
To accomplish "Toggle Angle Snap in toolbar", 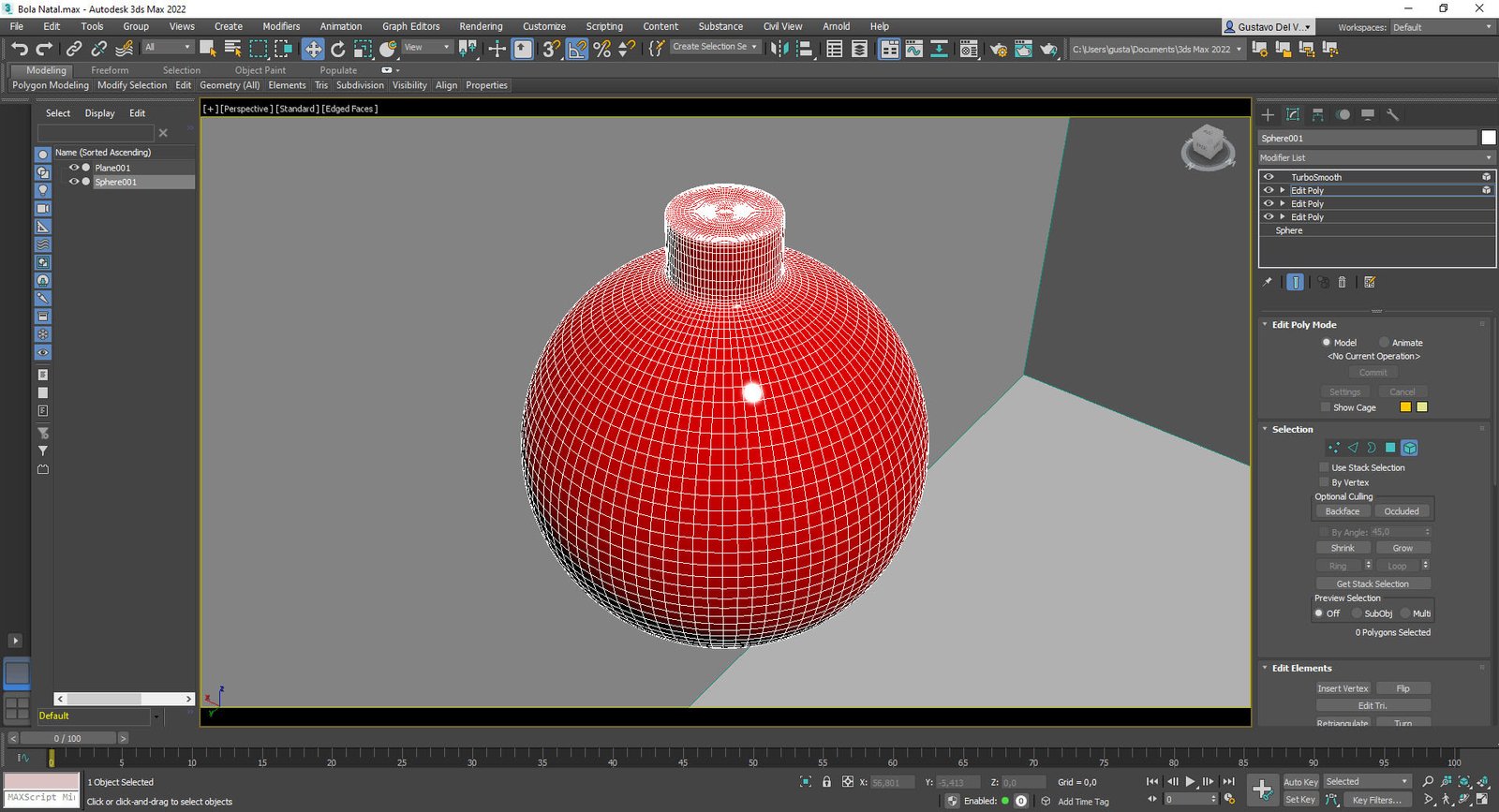I will pyautogui.click(x=577, y=49).
